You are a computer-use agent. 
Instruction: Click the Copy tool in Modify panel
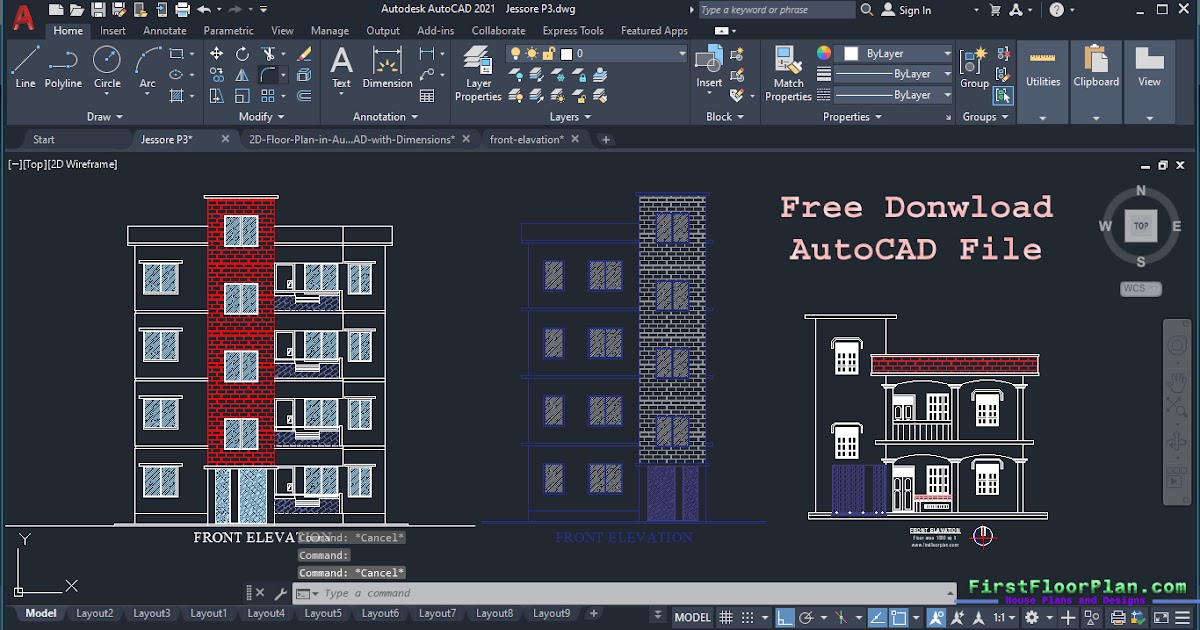(217, 75)
